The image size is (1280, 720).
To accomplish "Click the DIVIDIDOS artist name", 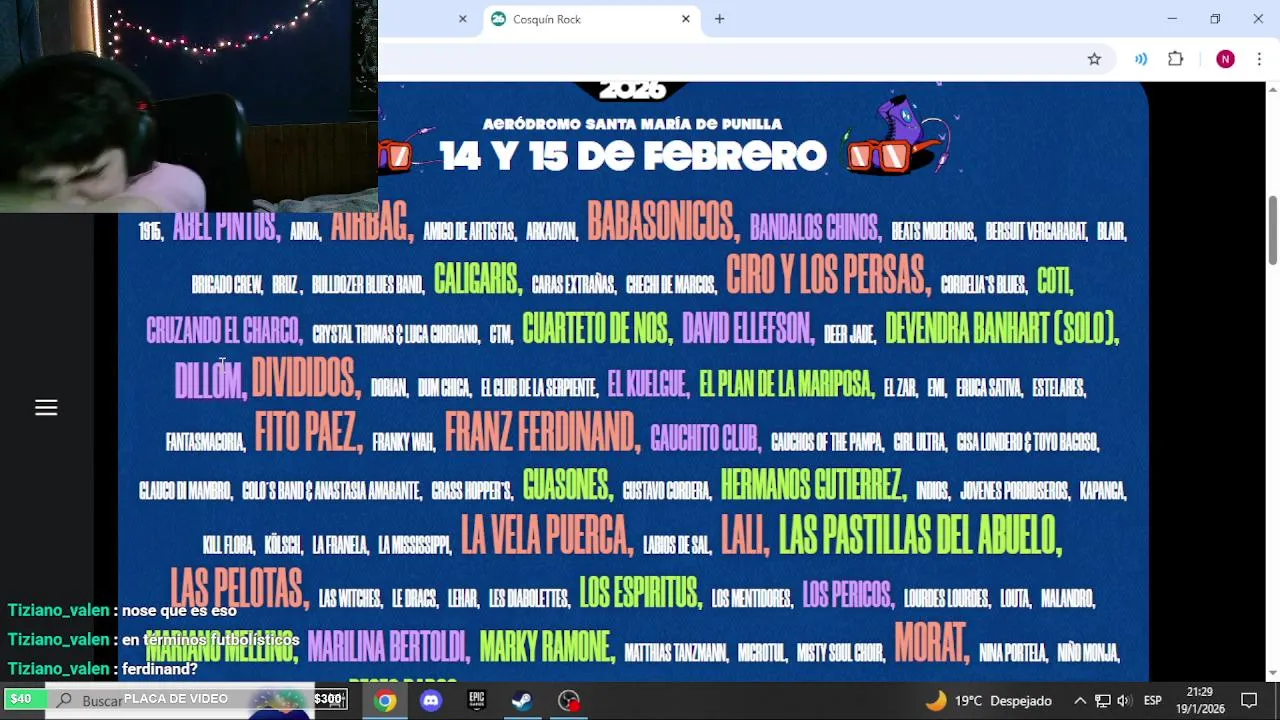I will [306, 377].
